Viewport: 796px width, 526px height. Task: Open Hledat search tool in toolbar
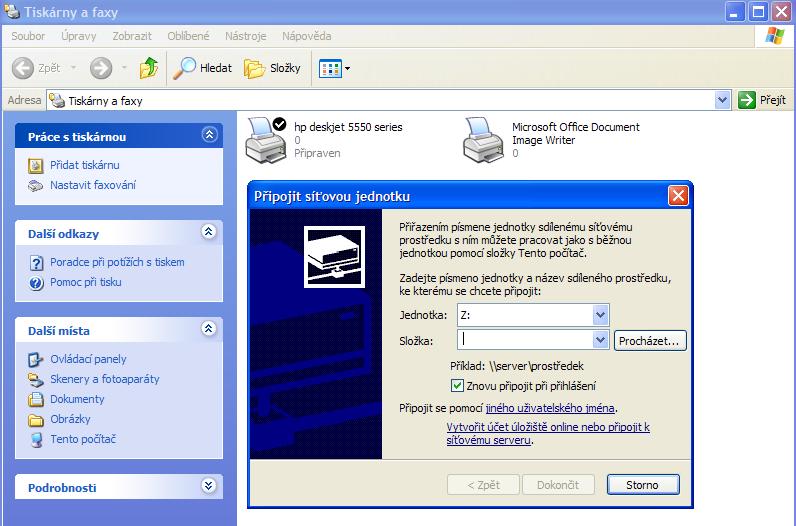click(x=203, y=68)
